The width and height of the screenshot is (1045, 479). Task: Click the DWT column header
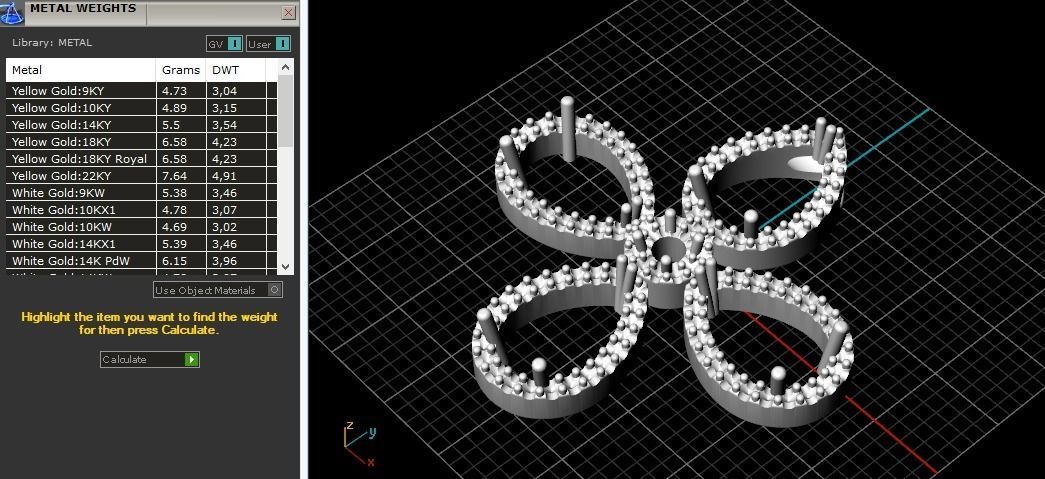(x=236, y=70)
